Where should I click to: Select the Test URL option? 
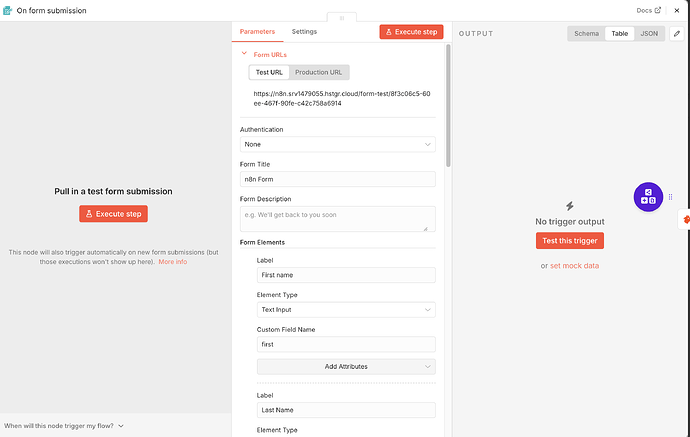click(x=269, y=72)
